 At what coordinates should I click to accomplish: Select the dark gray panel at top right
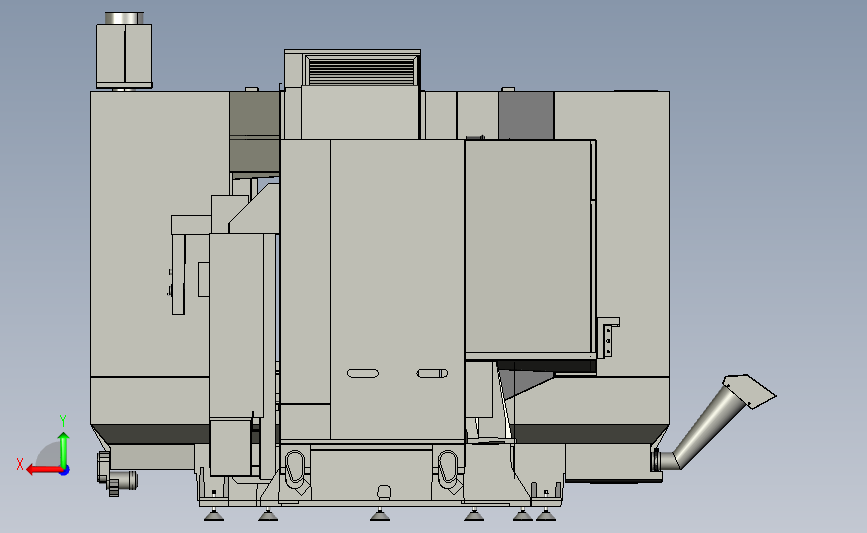[526, 116]
